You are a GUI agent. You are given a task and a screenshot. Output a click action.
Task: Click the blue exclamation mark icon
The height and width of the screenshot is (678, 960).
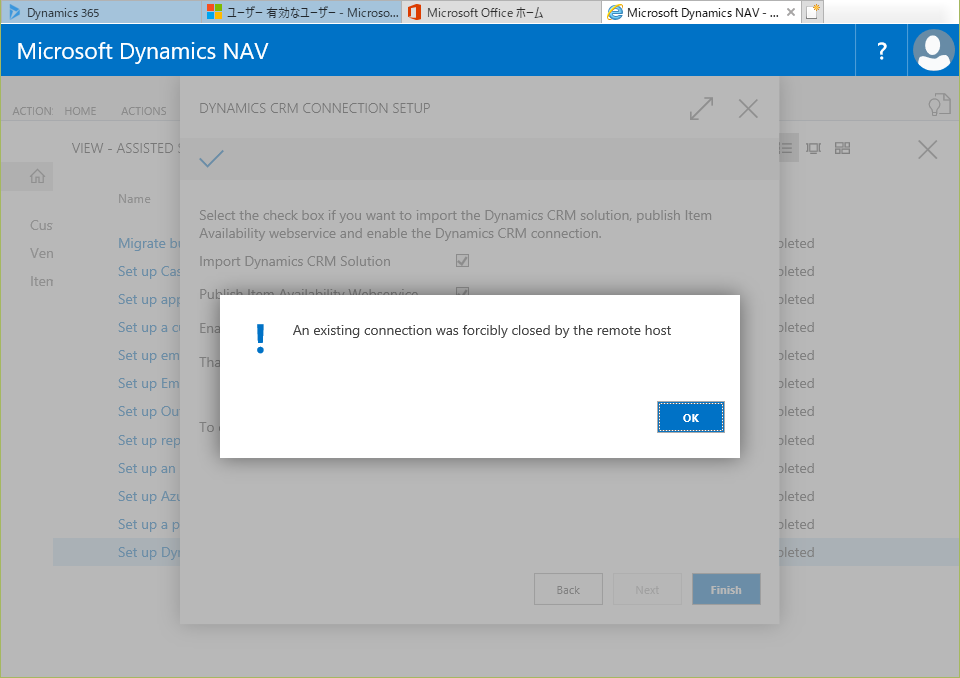click(260, 339)
